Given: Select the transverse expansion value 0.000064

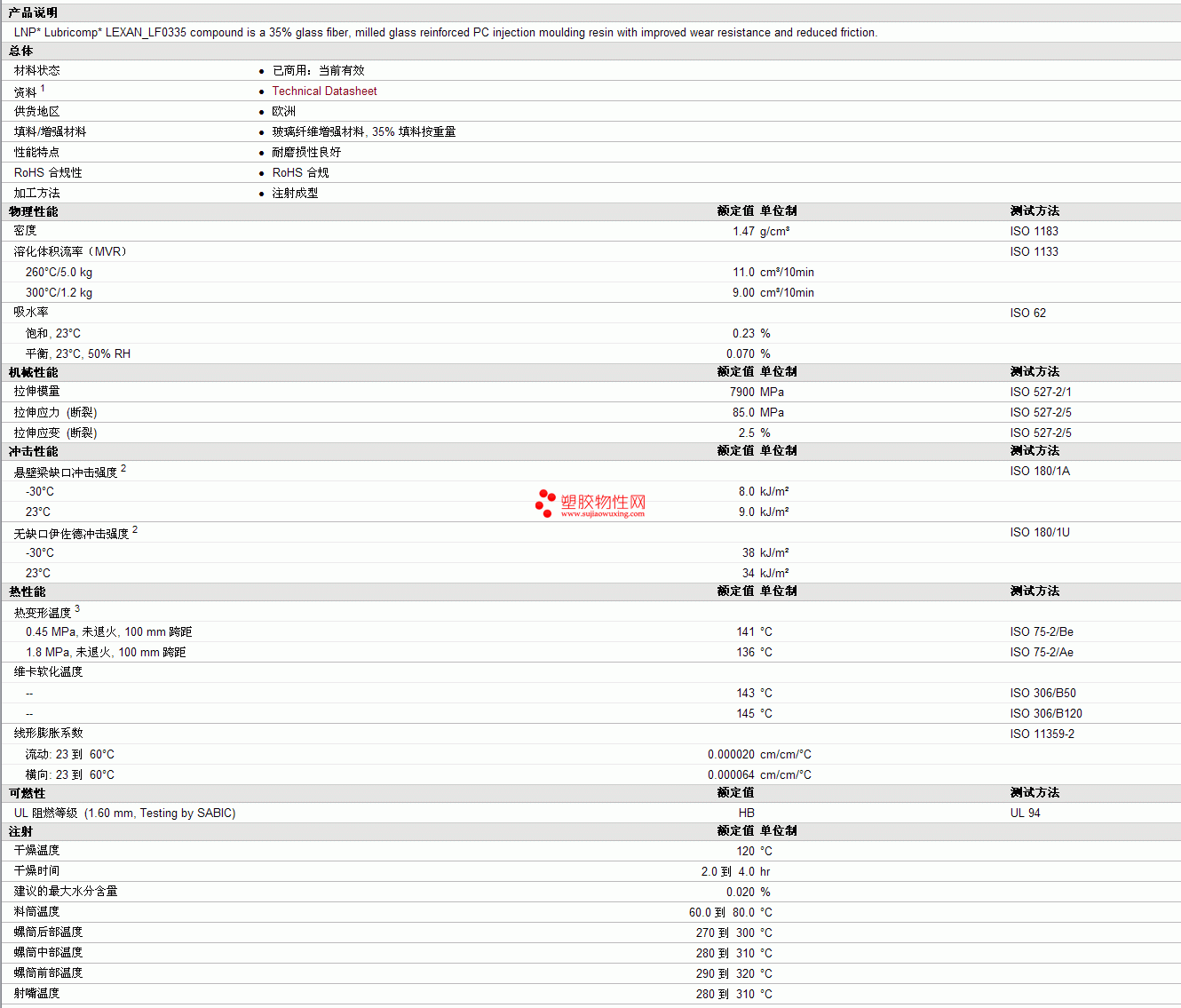Looking at the screenshot, I should 731,774.
